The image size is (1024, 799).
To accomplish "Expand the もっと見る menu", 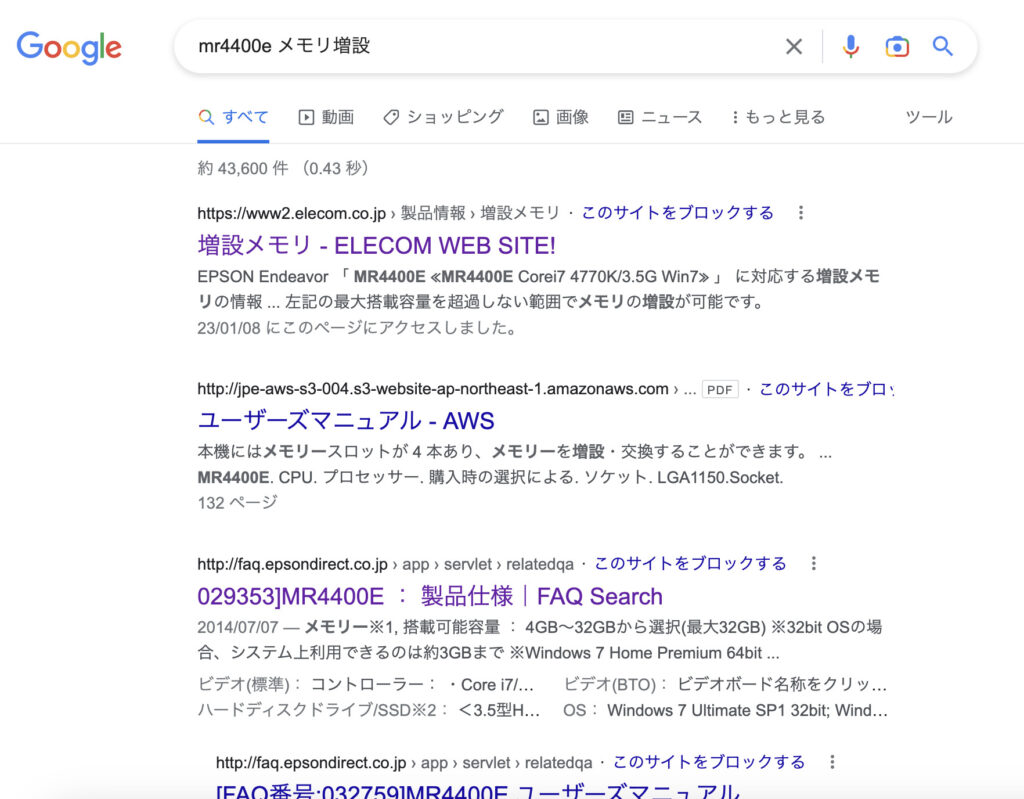I will 778,117.
